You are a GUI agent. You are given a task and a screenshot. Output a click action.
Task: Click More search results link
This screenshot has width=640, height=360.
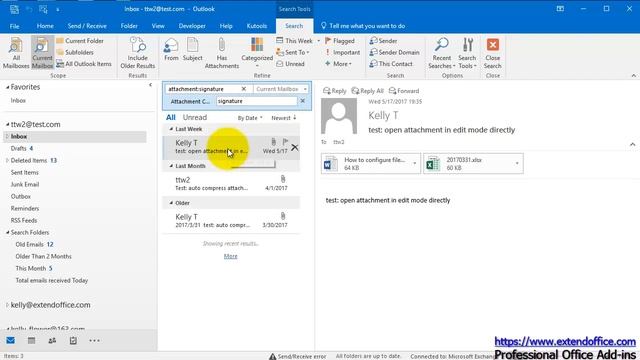coord(231,256)
